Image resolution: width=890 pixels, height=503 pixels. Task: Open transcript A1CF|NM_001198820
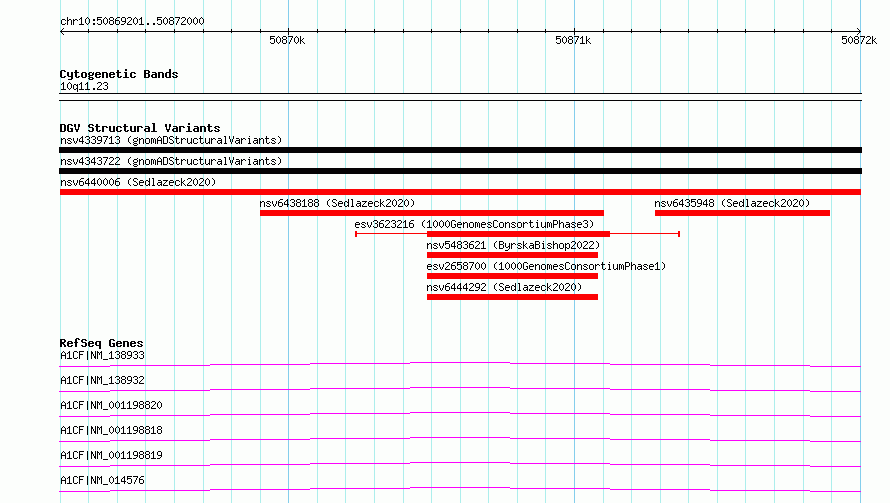point(111,405)
